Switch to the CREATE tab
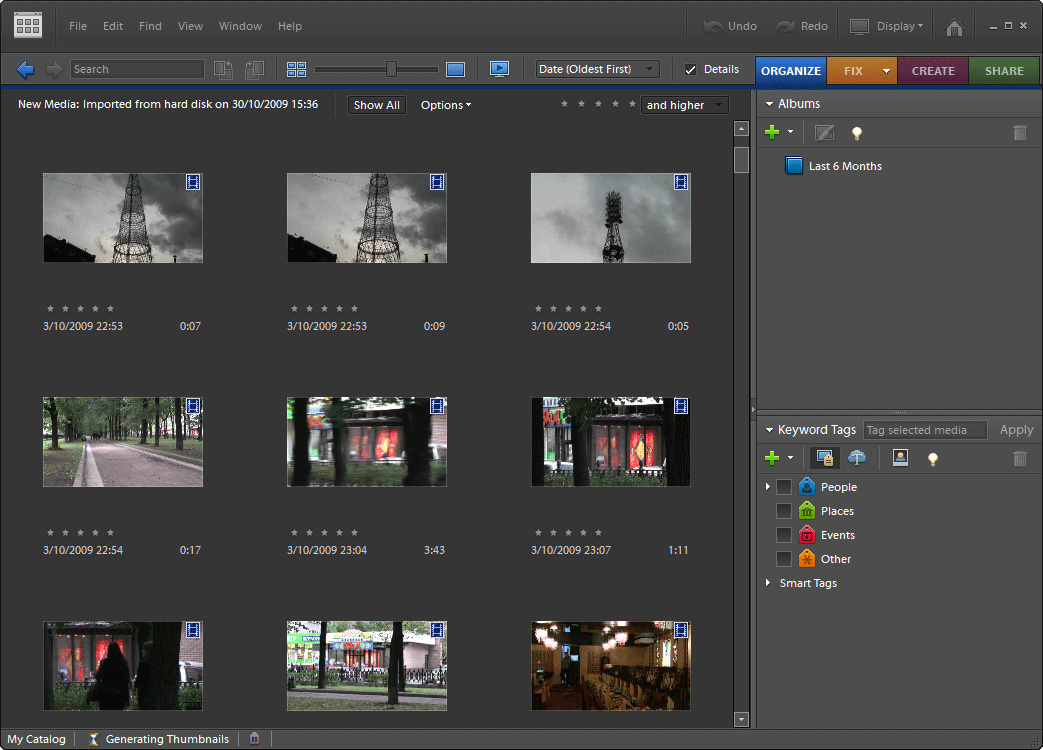This screenshot has height=750, width=1043. pos(933,71)
